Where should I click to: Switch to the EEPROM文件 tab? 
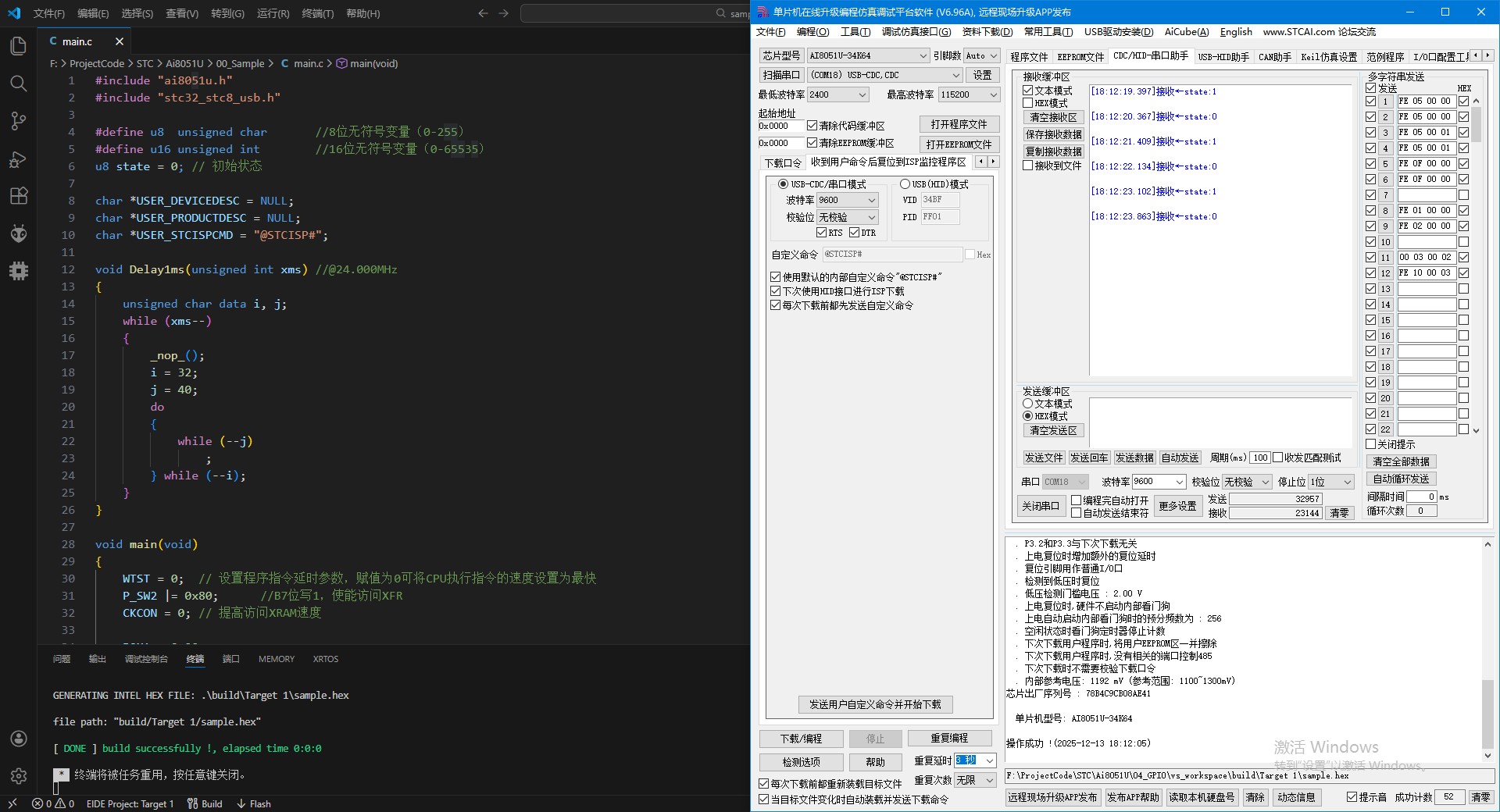1080,57
